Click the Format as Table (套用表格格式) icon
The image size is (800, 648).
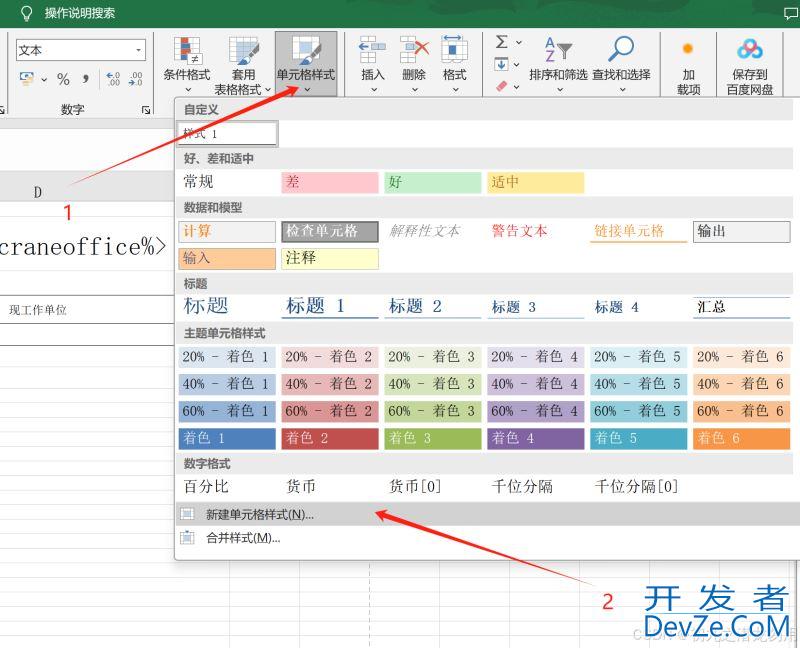pos(243,49)
